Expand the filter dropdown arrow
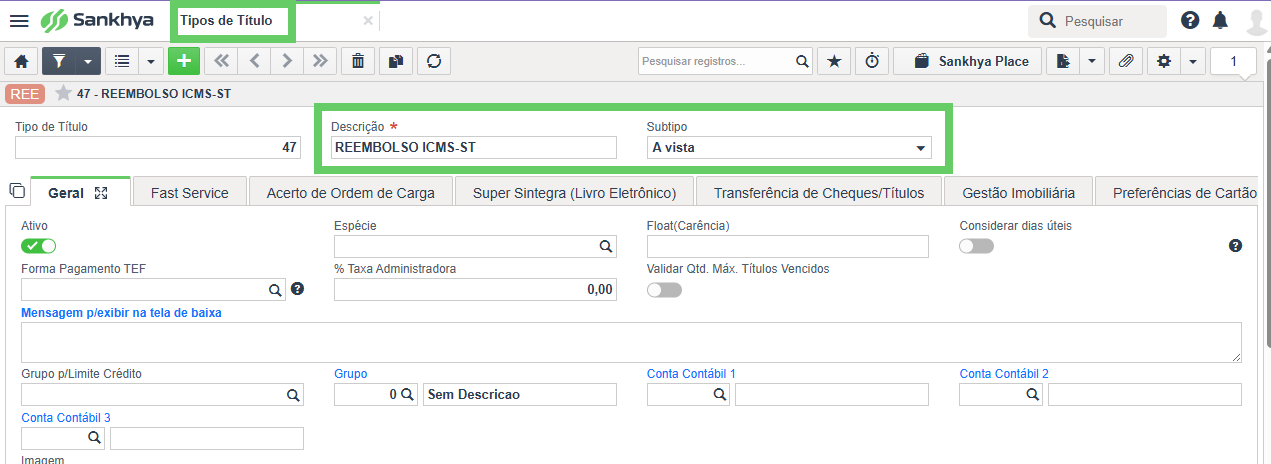The image size is (1271, 464). [88, 61]
